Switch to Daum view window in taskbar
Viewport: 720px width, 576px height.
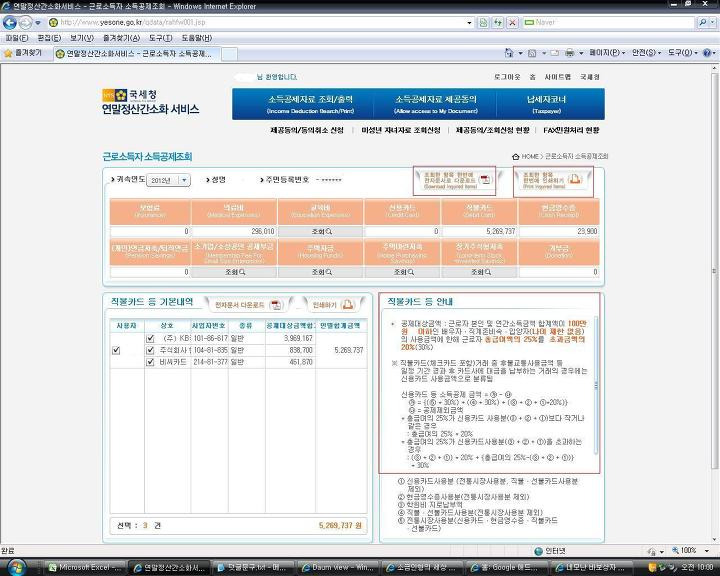[338, 567]
